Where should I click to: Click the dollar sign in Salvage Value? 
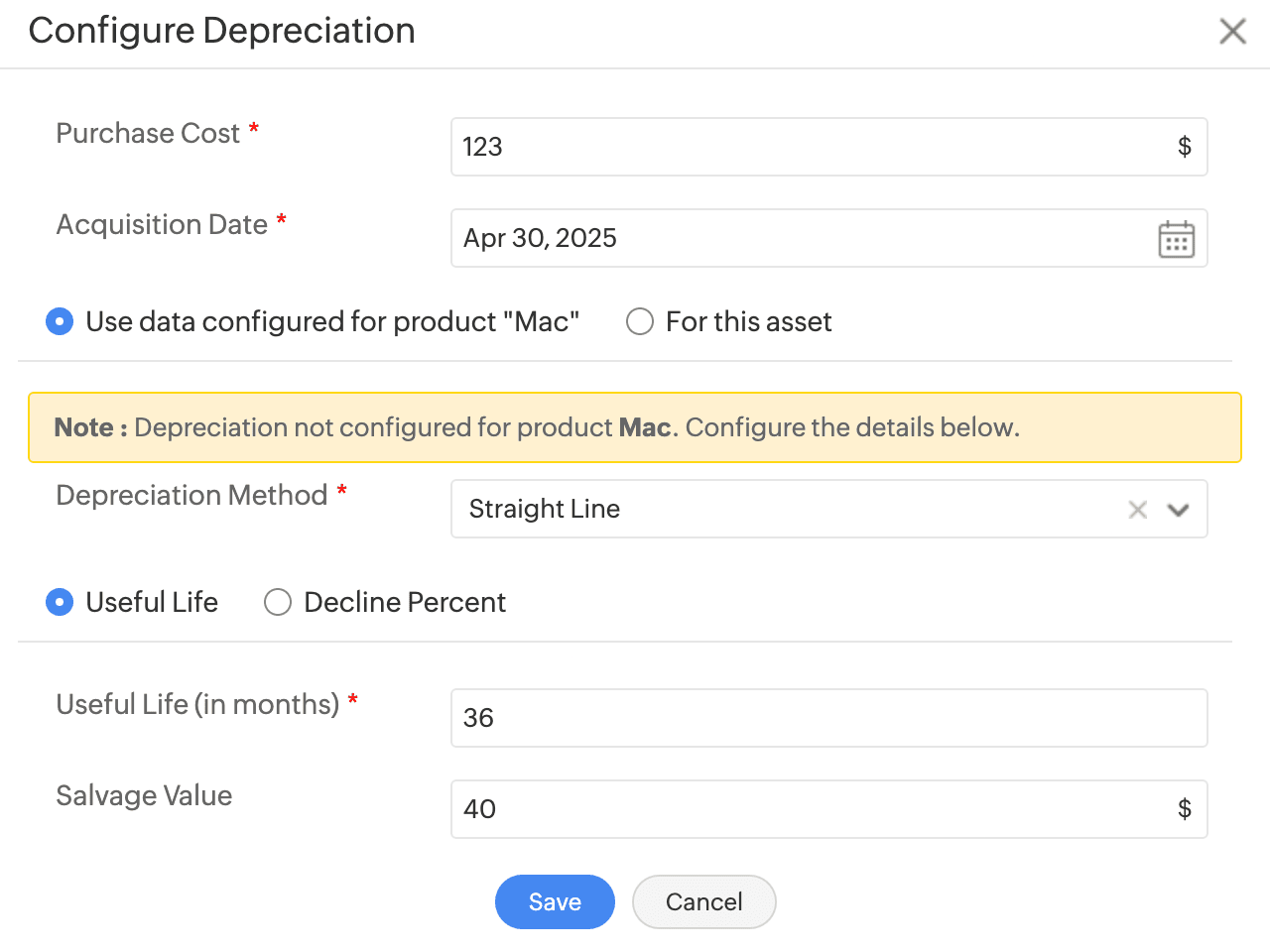tap(1184, 809)
